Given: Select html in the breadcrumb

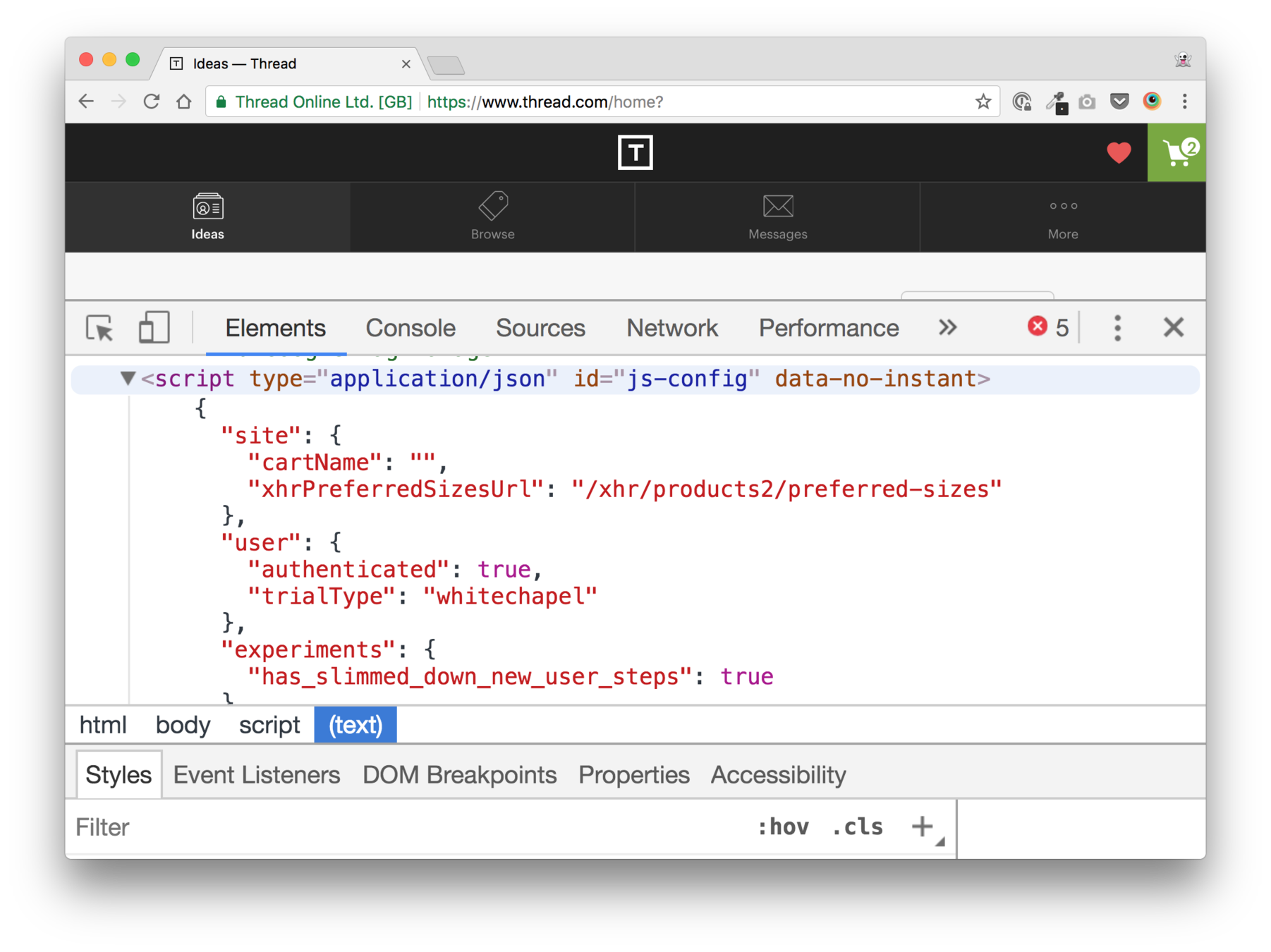Looking at the screenshot, I should 103,725.
